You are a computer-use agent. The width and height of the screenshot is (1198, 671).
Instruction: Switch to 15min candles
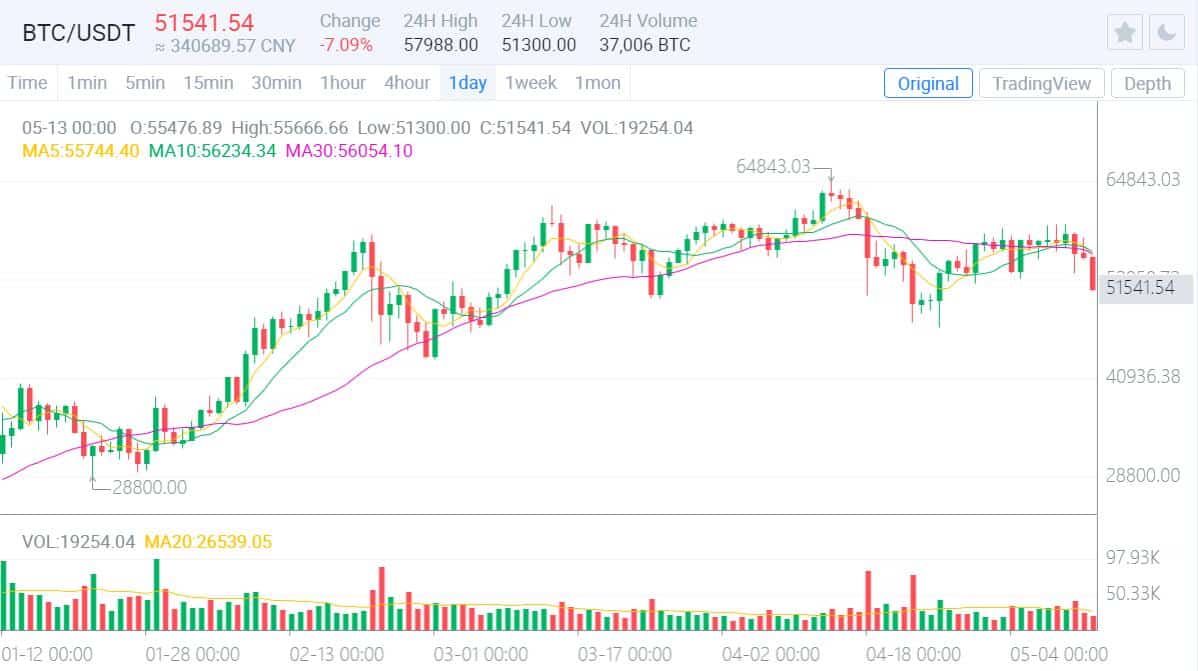[x=208, y=83]
